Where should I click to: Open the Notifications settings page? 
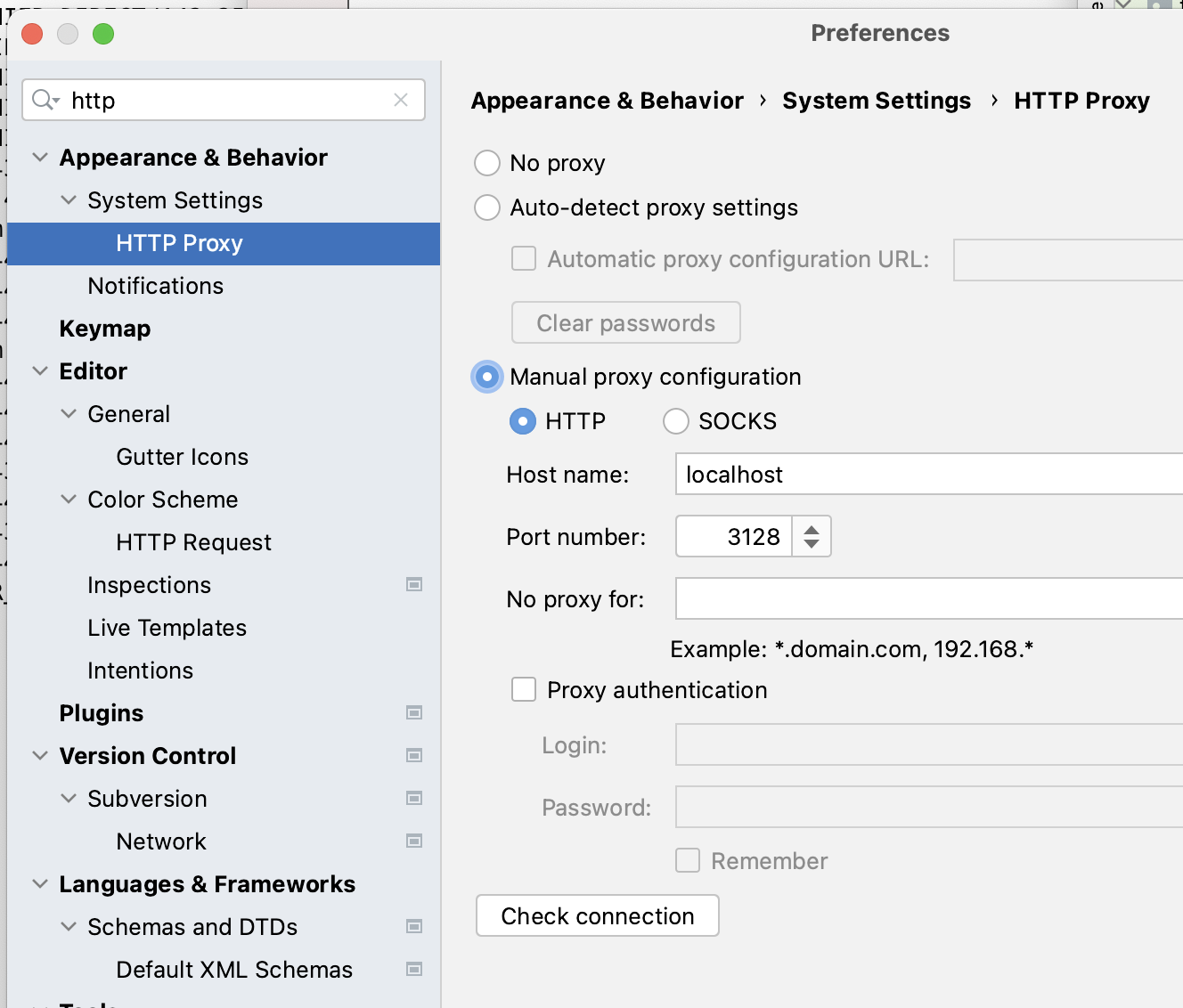[x=156, y=286]
